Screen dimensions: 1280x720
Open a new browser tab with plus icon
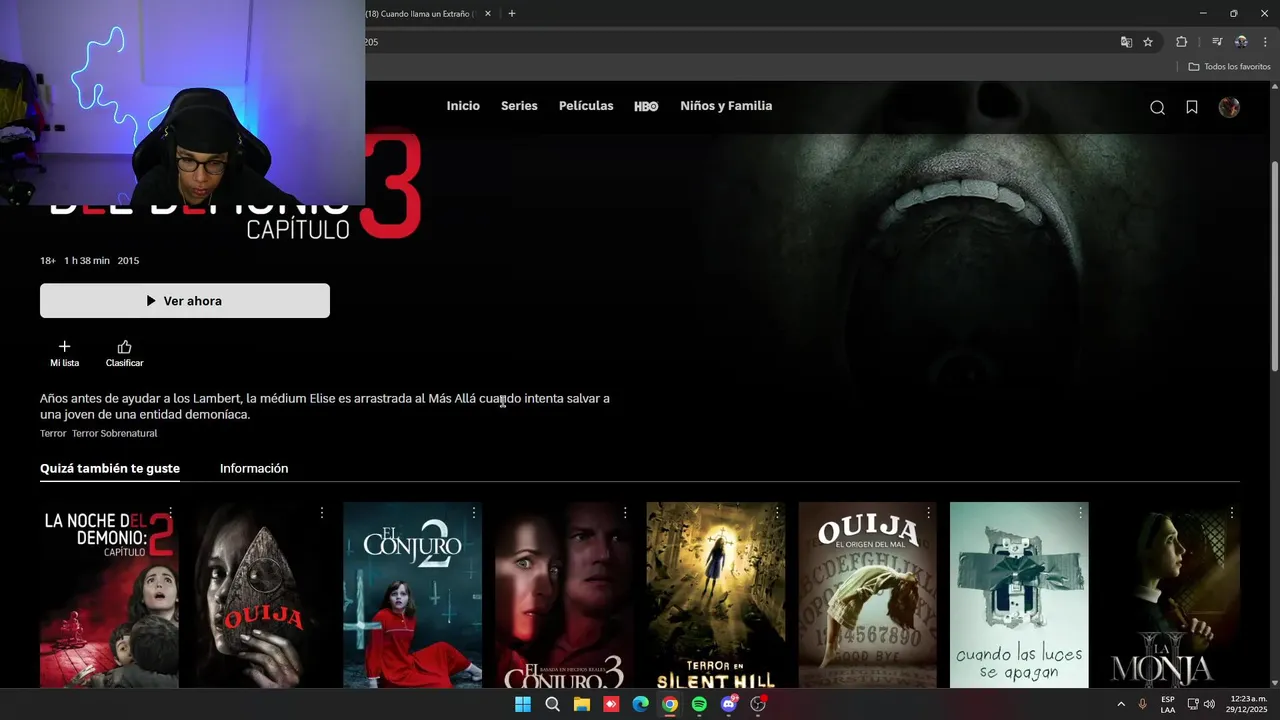[512, 13]
